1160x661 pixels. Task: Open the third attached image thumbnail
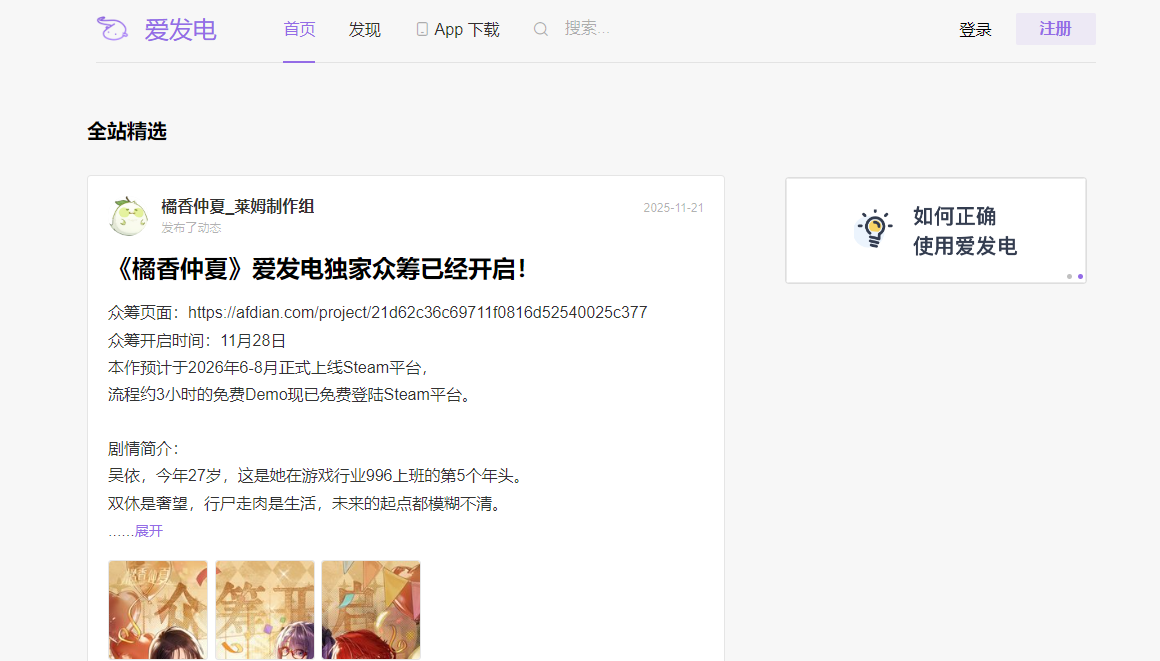point(371,609)
